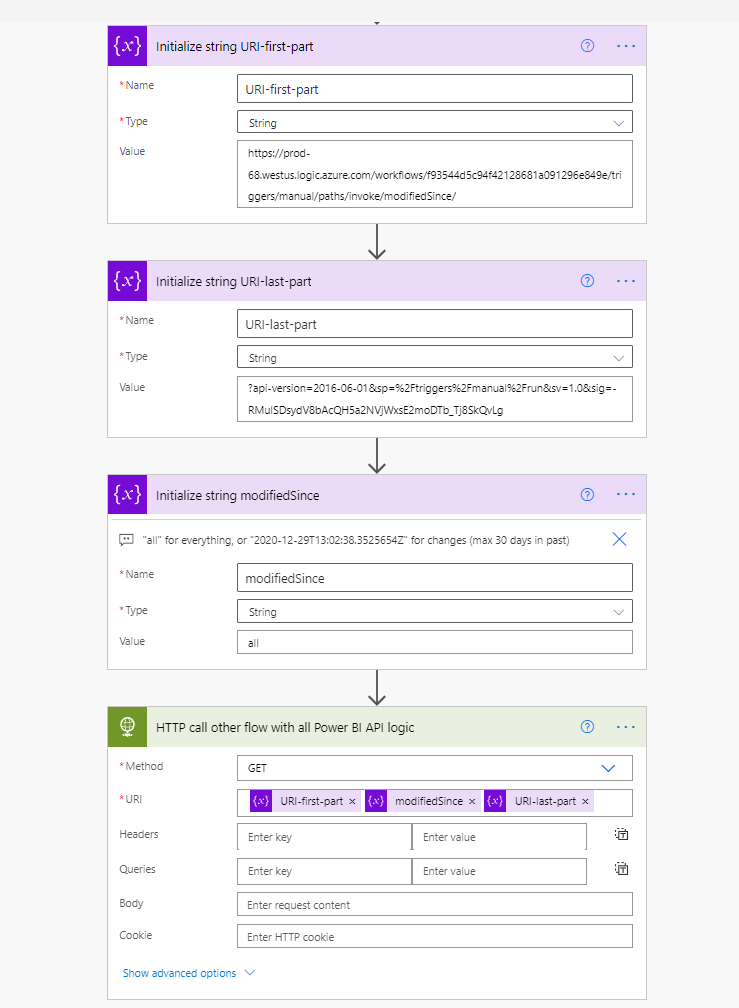Remove modifiedSince token from URI field
The height and width of the screenshot is (1008, 739).
(x=472, y=802)
